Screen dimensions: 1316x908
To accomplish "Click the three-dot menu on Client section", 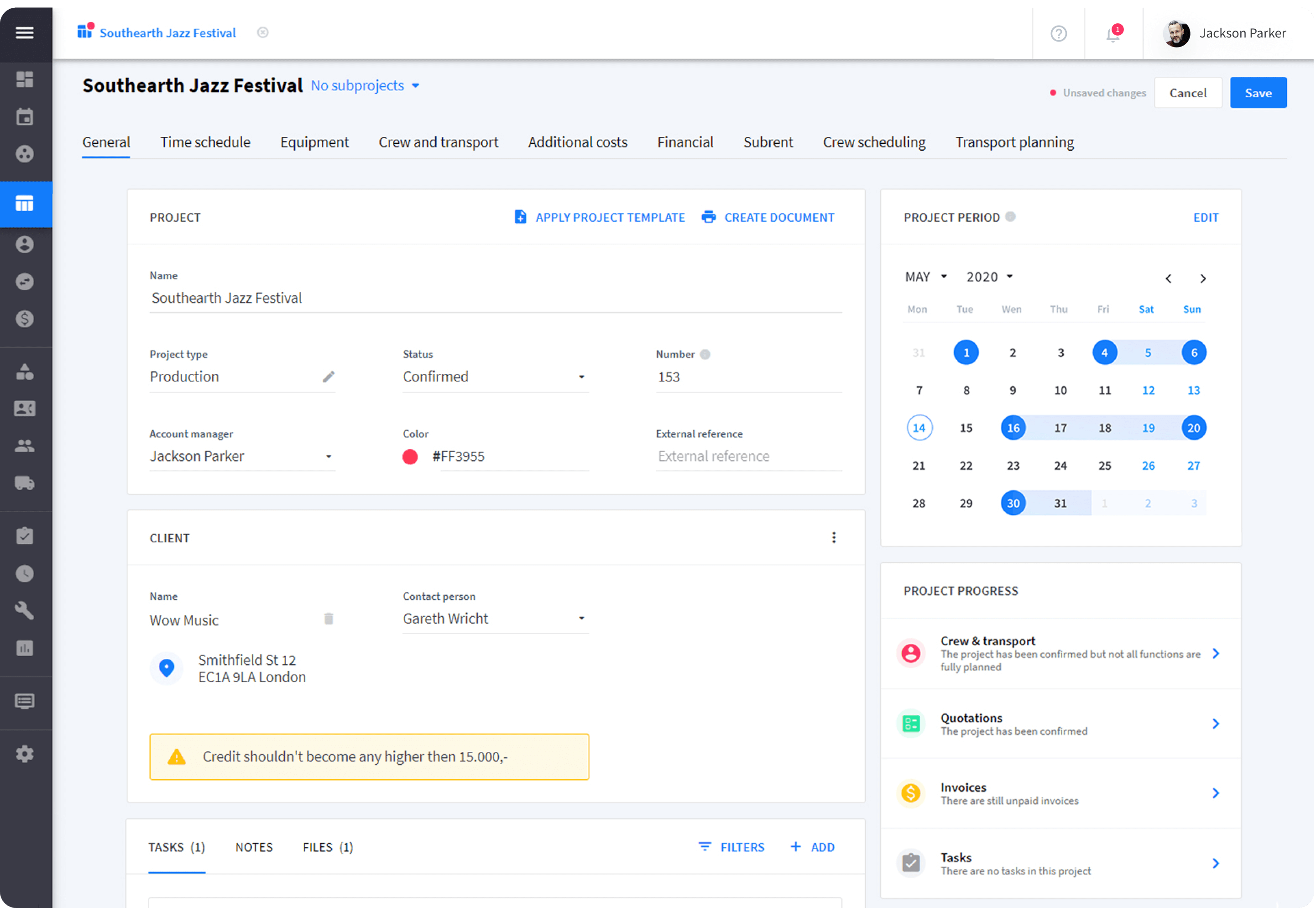I will 834,537.
